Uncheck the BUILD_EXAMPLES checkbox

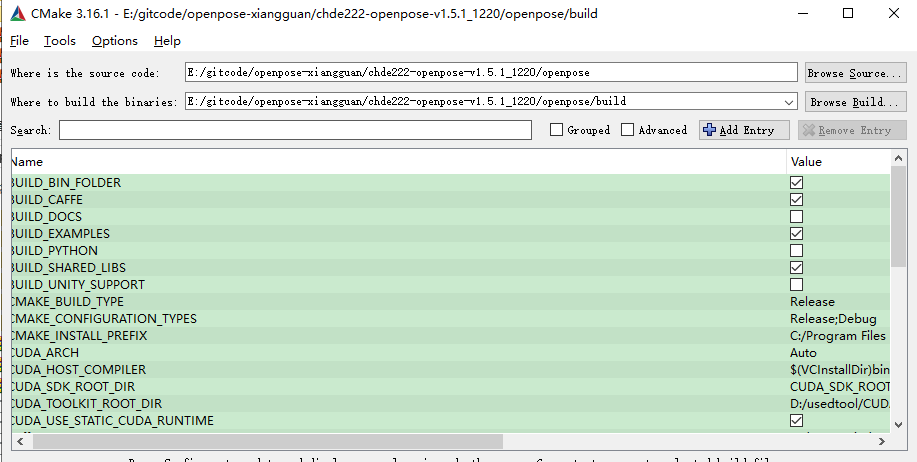(x=796, y=233)
